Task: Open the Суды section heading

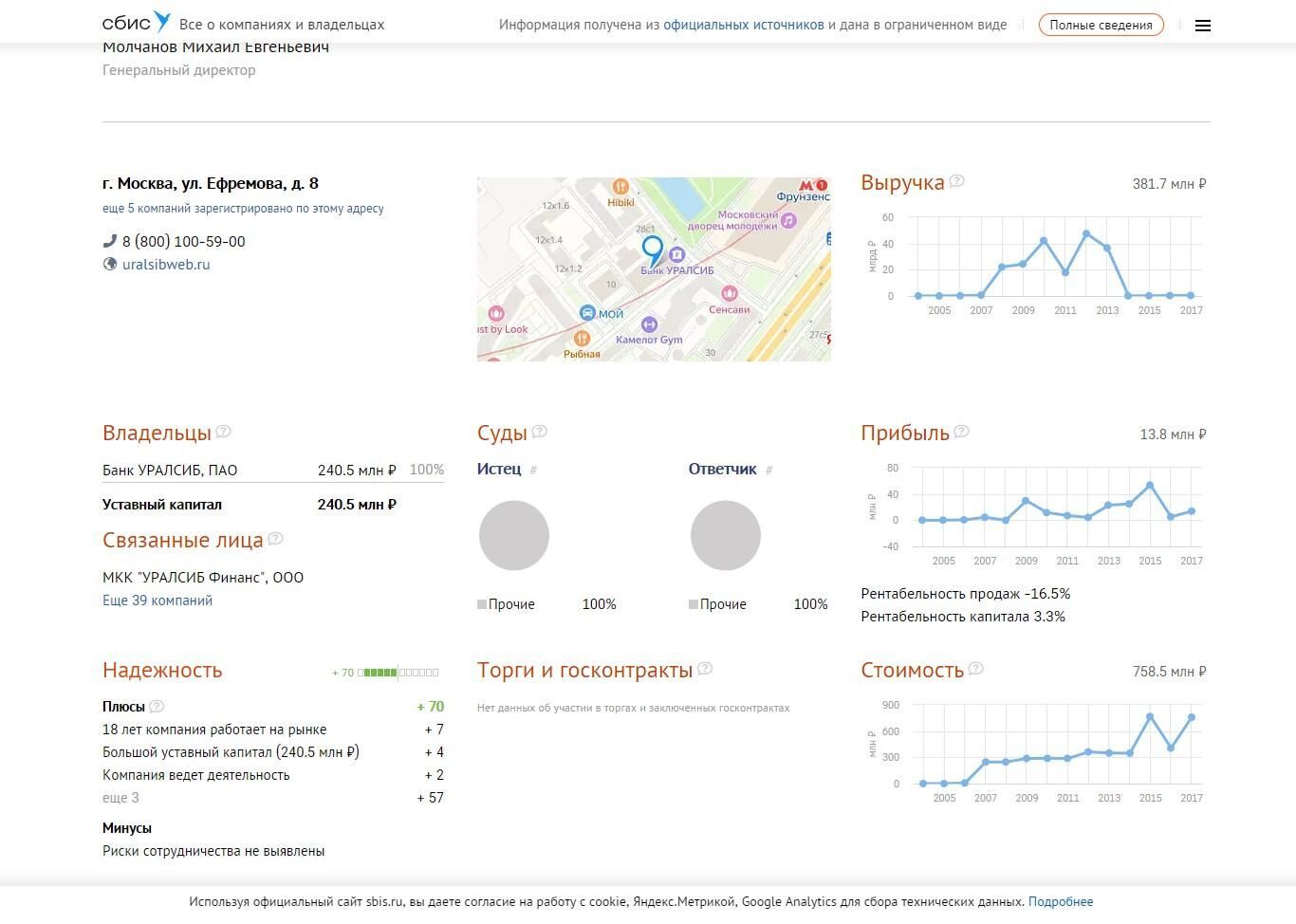Action: pos(502,433)
